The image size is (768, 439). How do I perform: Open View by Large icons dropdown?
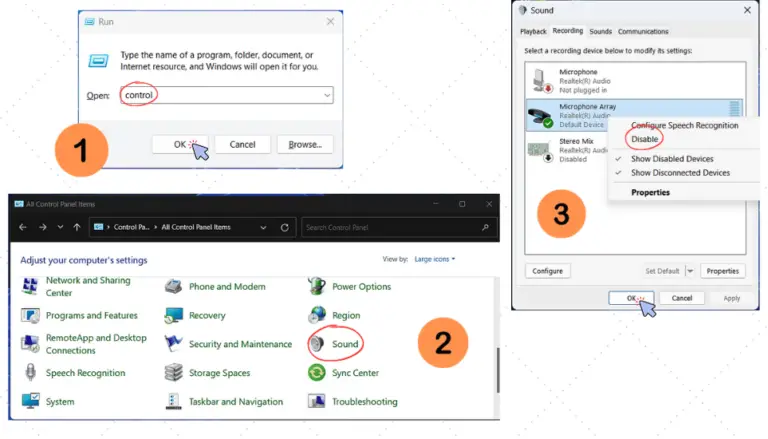click(434, 259)
